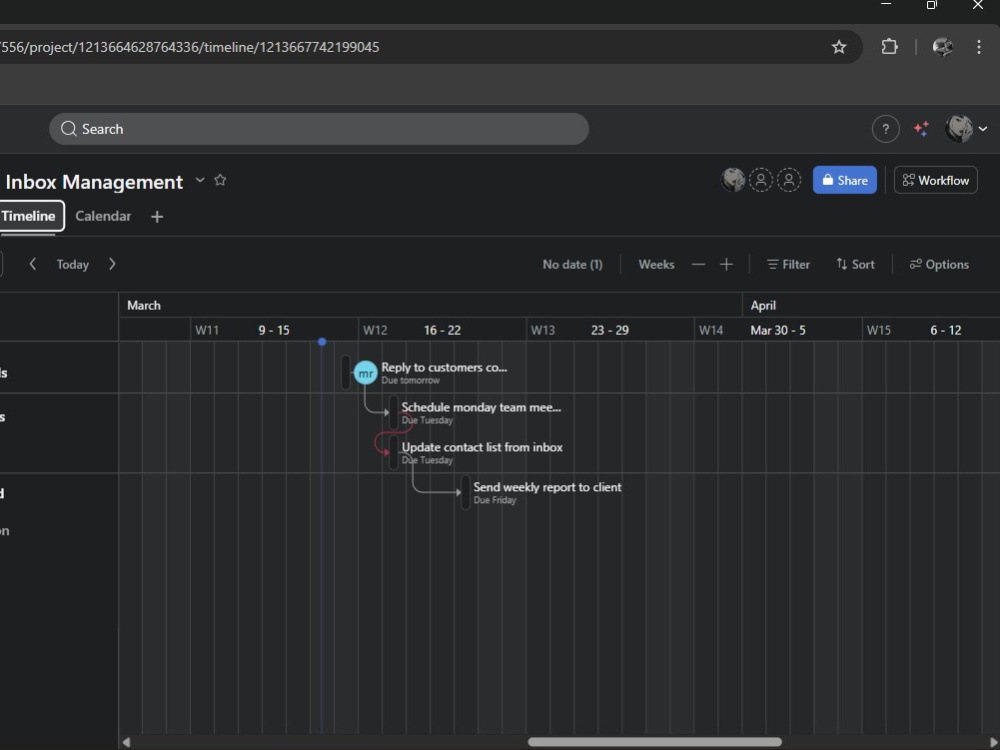Expand the Inbox Management project dropdown arrow
Viewport: 1000px width, 750px height.
pos(200,180)
